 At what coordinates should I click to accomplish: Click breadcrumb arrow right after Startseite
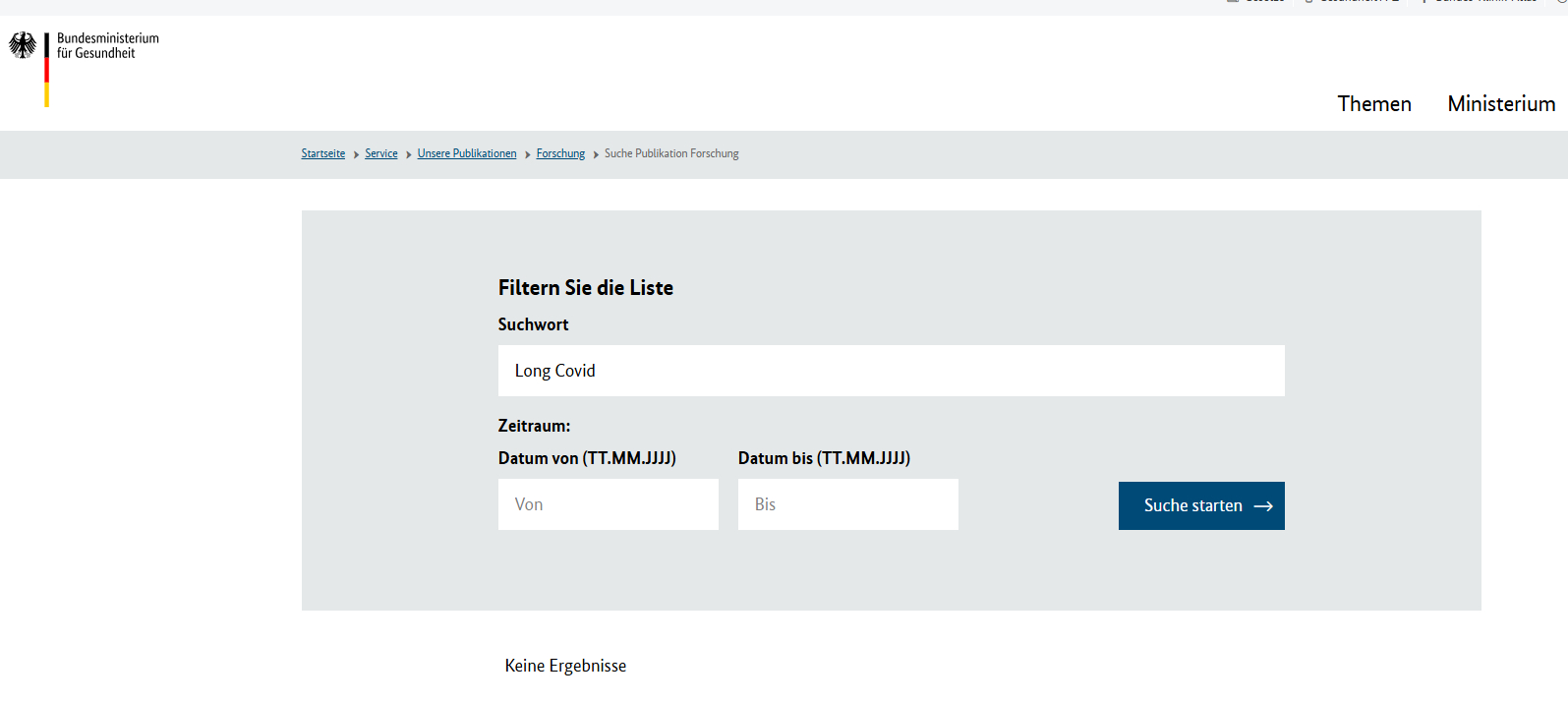pos(356,154)
